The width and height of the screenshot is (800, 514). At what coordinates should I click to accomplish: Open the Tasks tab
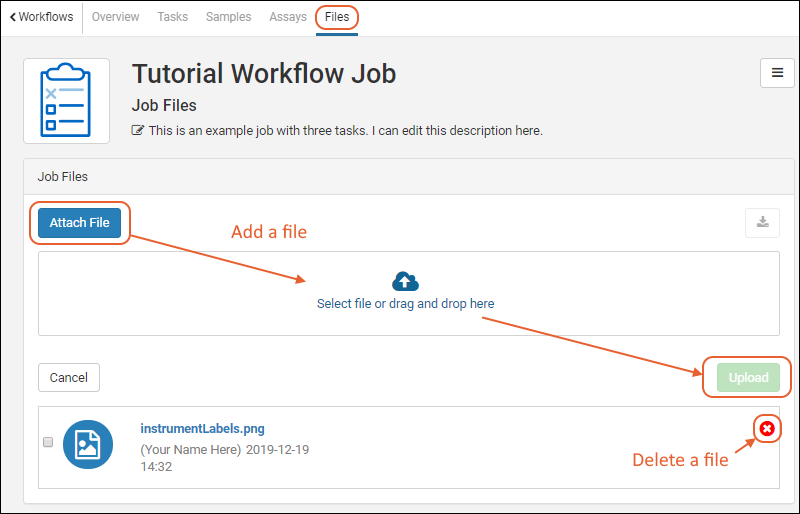pos(173,17)
